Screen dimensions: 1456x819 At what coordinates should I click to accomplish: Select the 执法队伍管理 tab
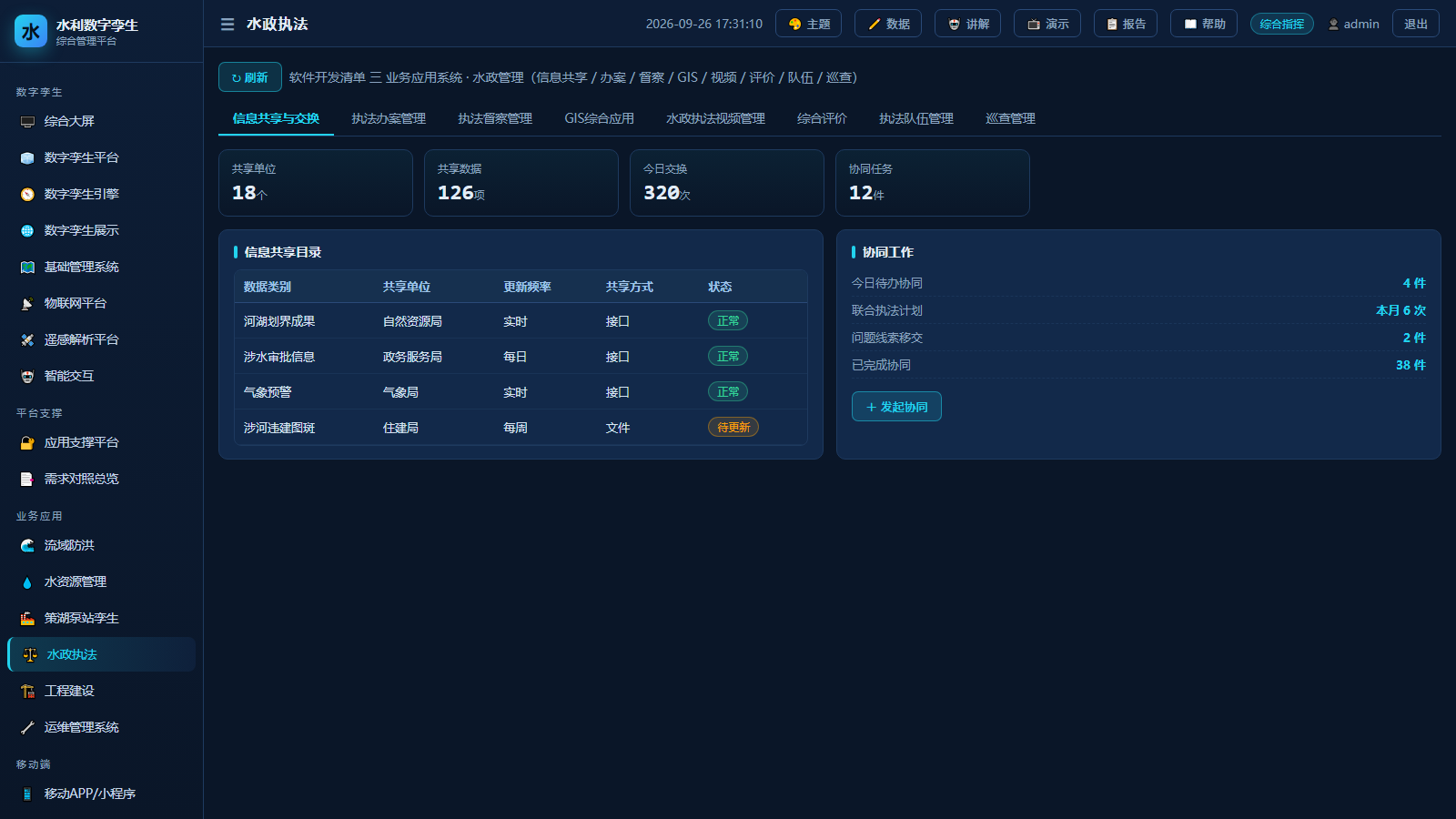click(x=916, y=118)
